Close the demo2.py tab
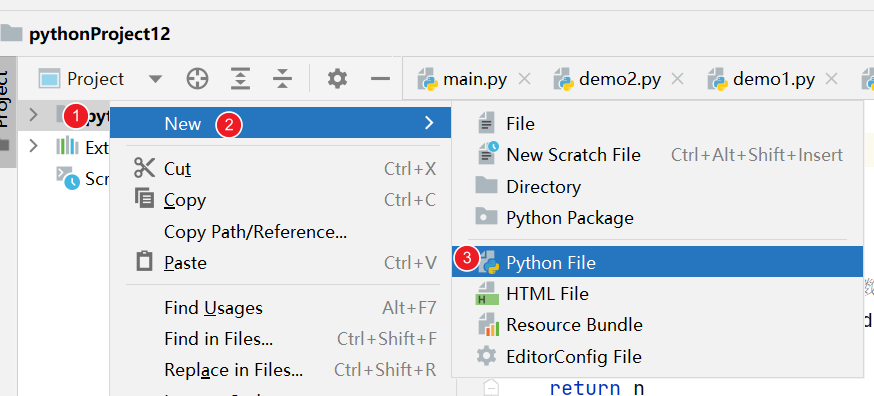 (677, 79)
